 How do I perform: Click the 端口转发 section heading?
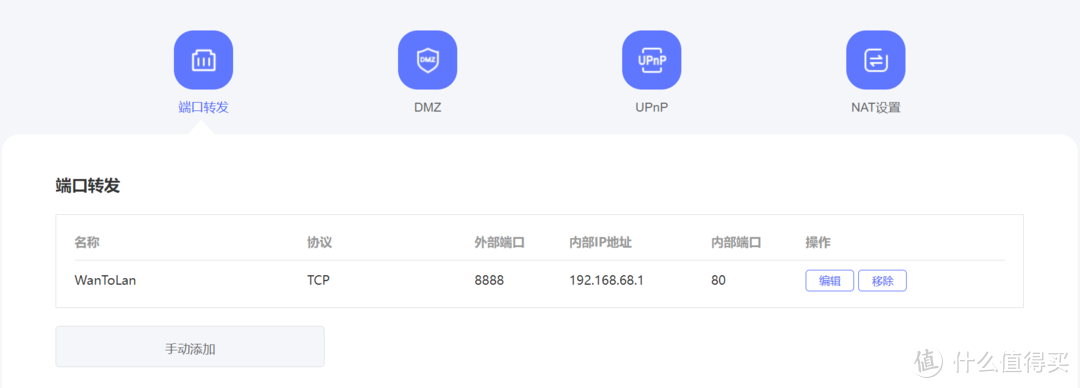pos(87,186)
